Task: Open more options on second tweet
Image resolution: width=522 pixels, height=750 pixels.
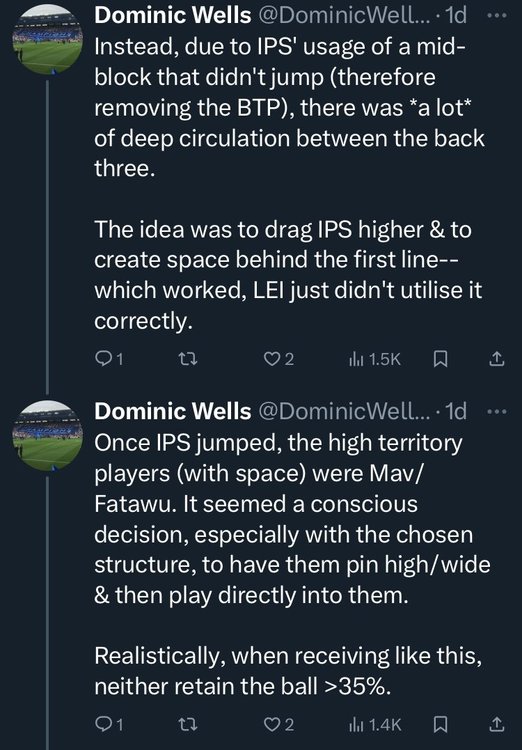Action: coord(496,411)
